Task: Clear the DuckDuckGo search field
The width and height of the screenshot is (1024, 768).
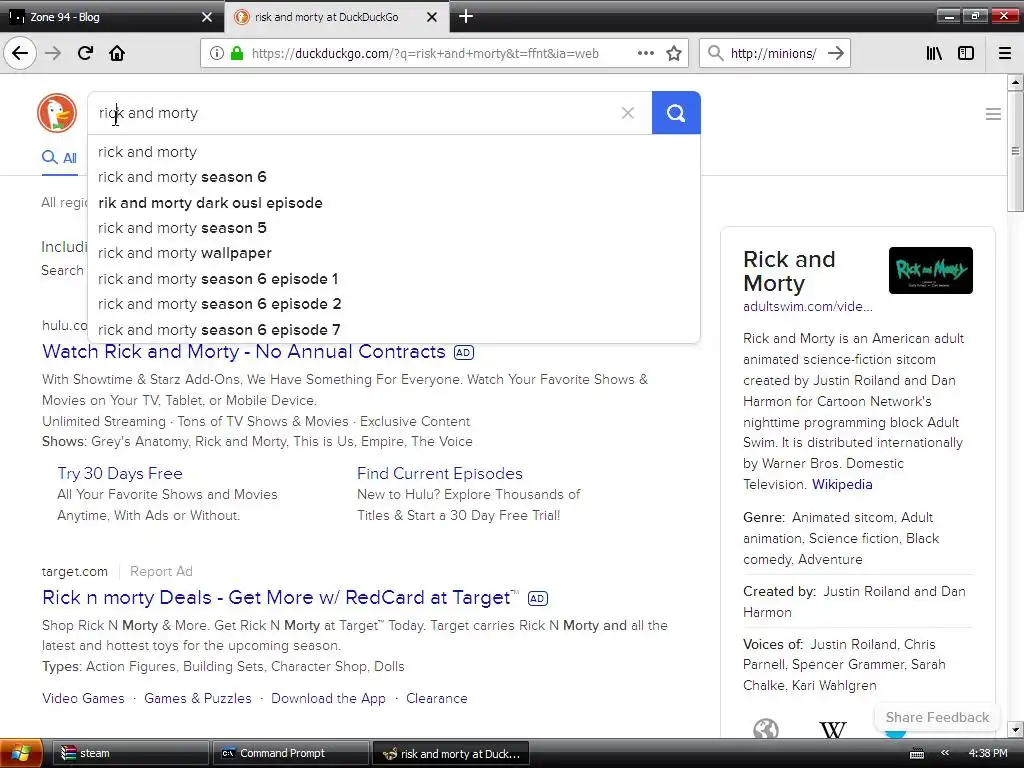Action: [628, 113]
